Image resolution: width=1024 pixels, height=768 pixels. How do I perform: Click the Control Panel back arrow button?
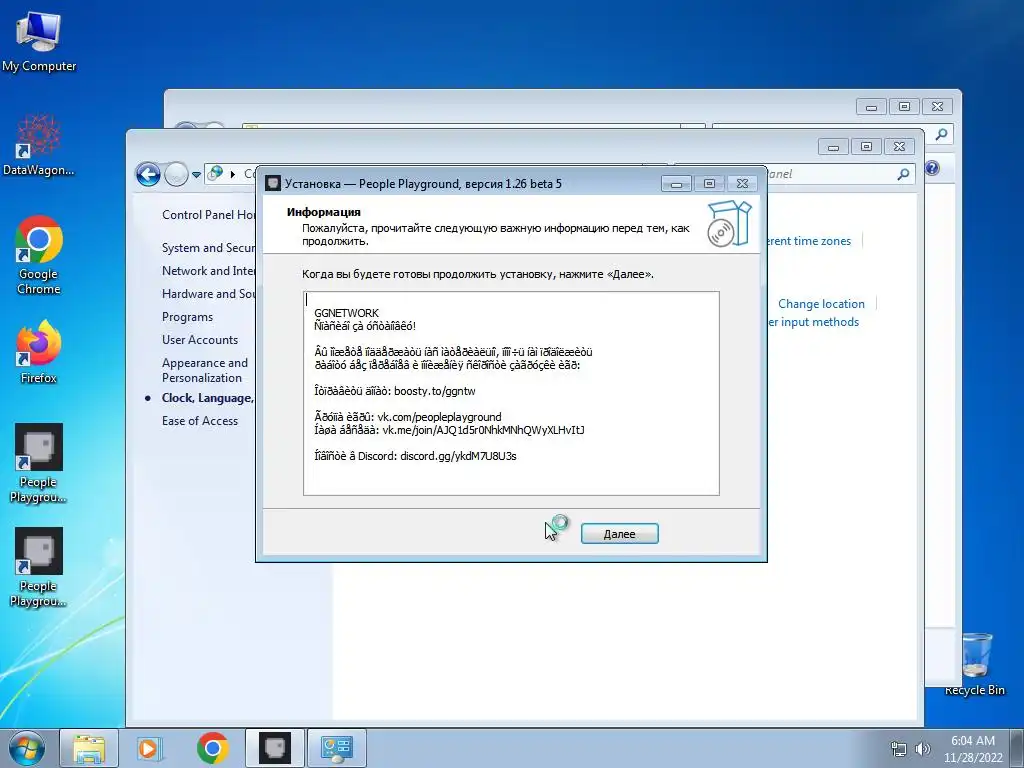point(148,174)
